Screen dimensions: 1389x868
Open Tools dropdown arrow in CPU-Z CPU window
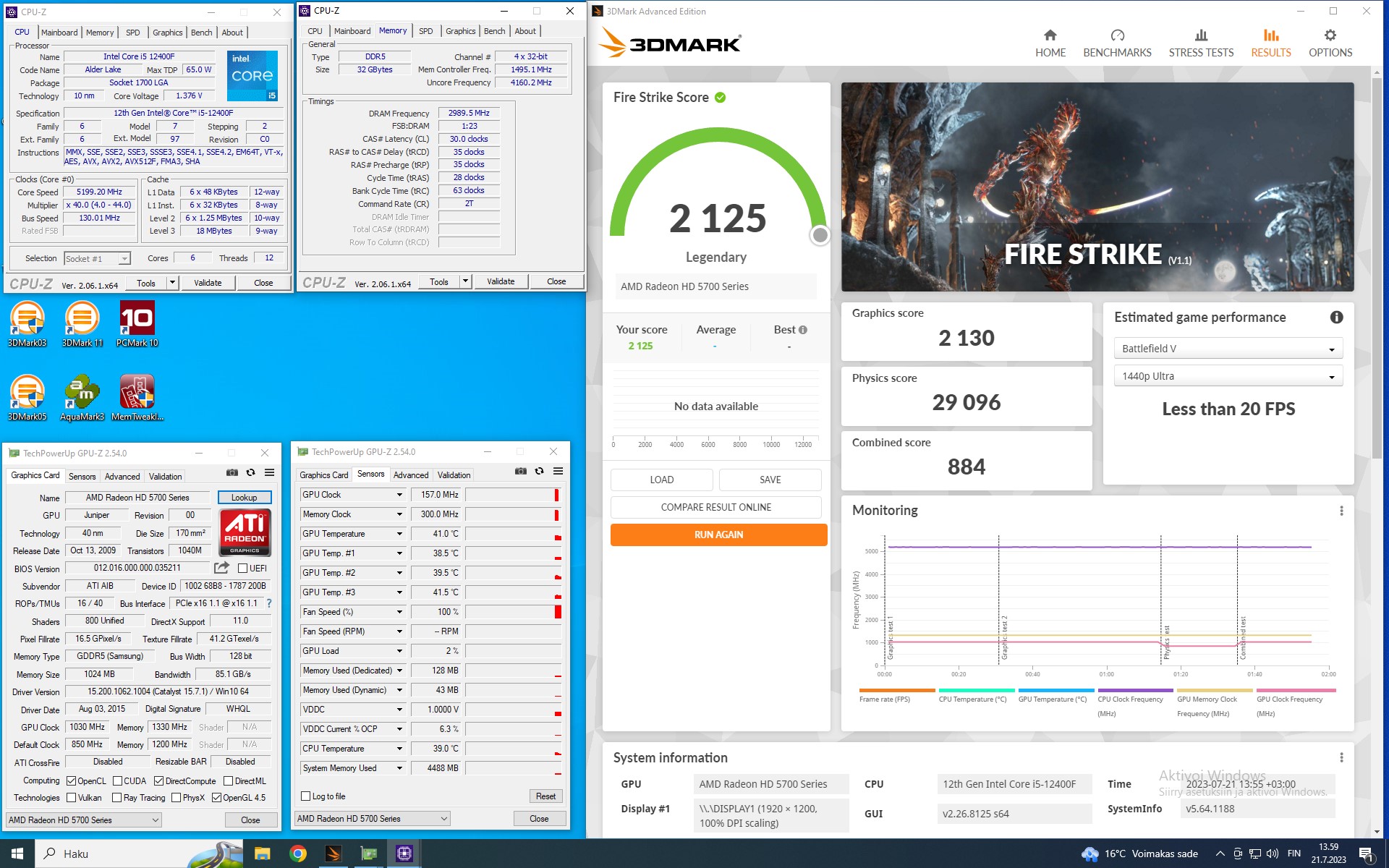pyautogui.click(x=172, y=283)
